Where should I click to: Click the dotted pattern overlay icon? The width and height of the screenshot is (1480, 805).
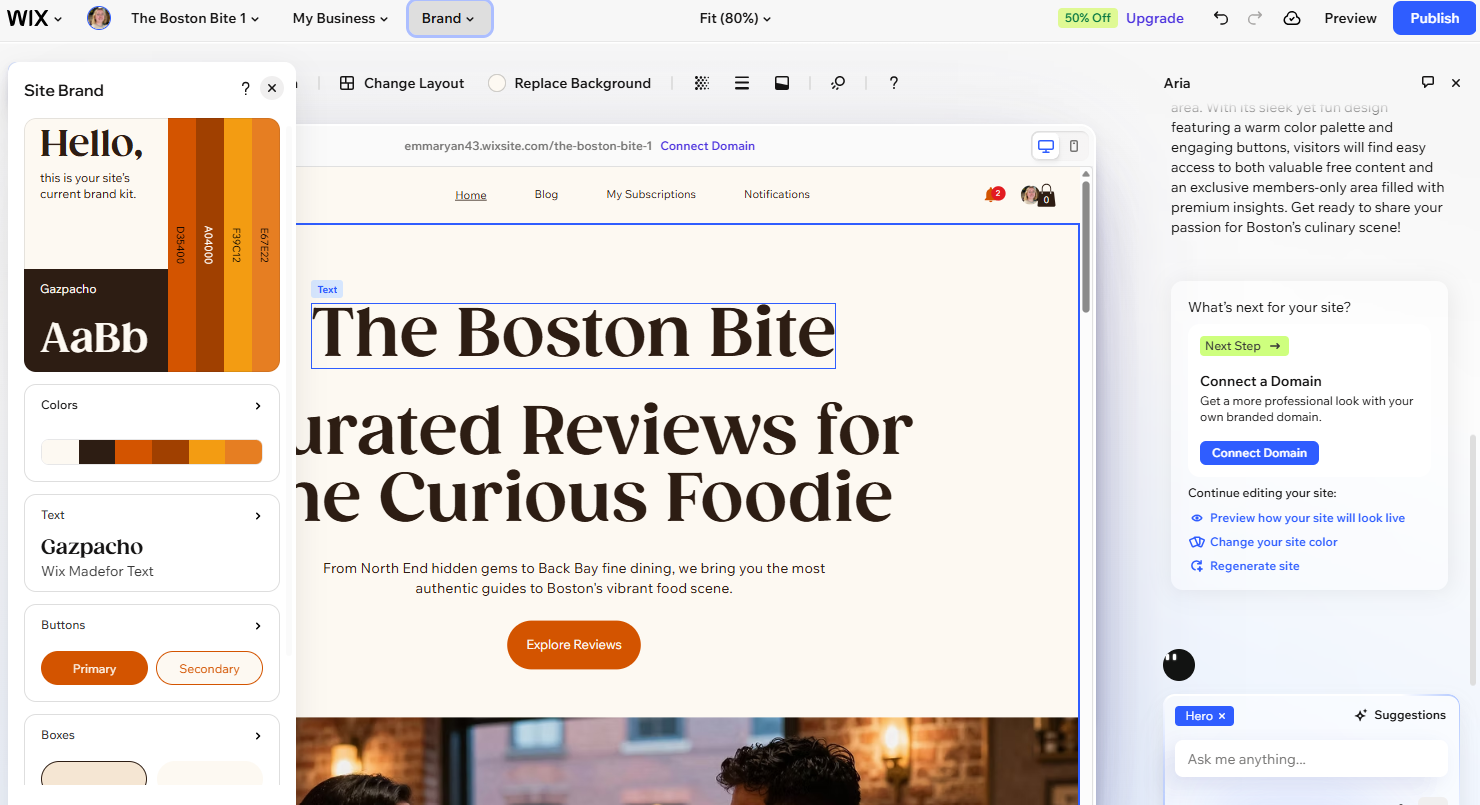click(x=702, y=83)
